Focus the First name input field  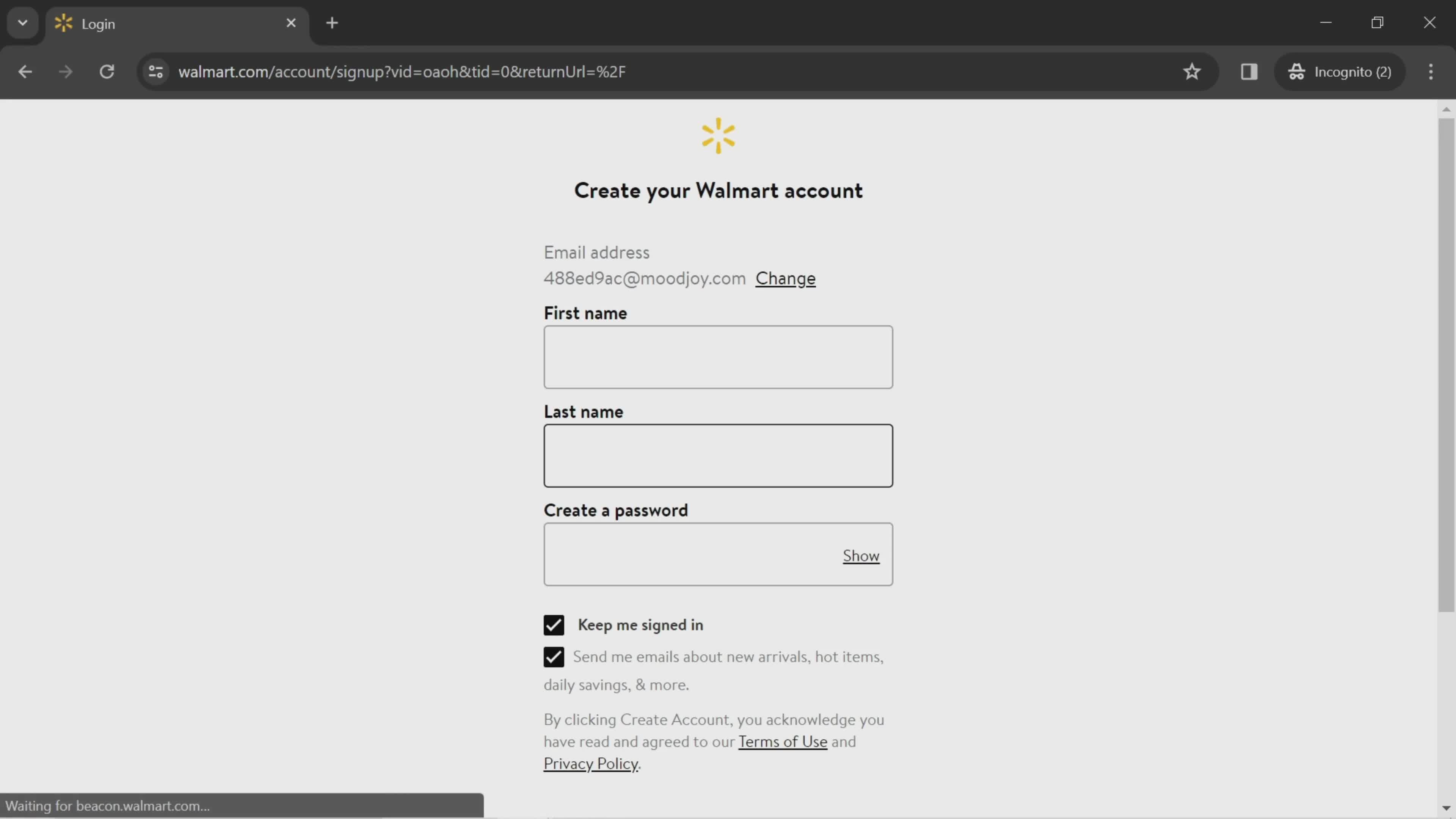click(x=718, y=357)
